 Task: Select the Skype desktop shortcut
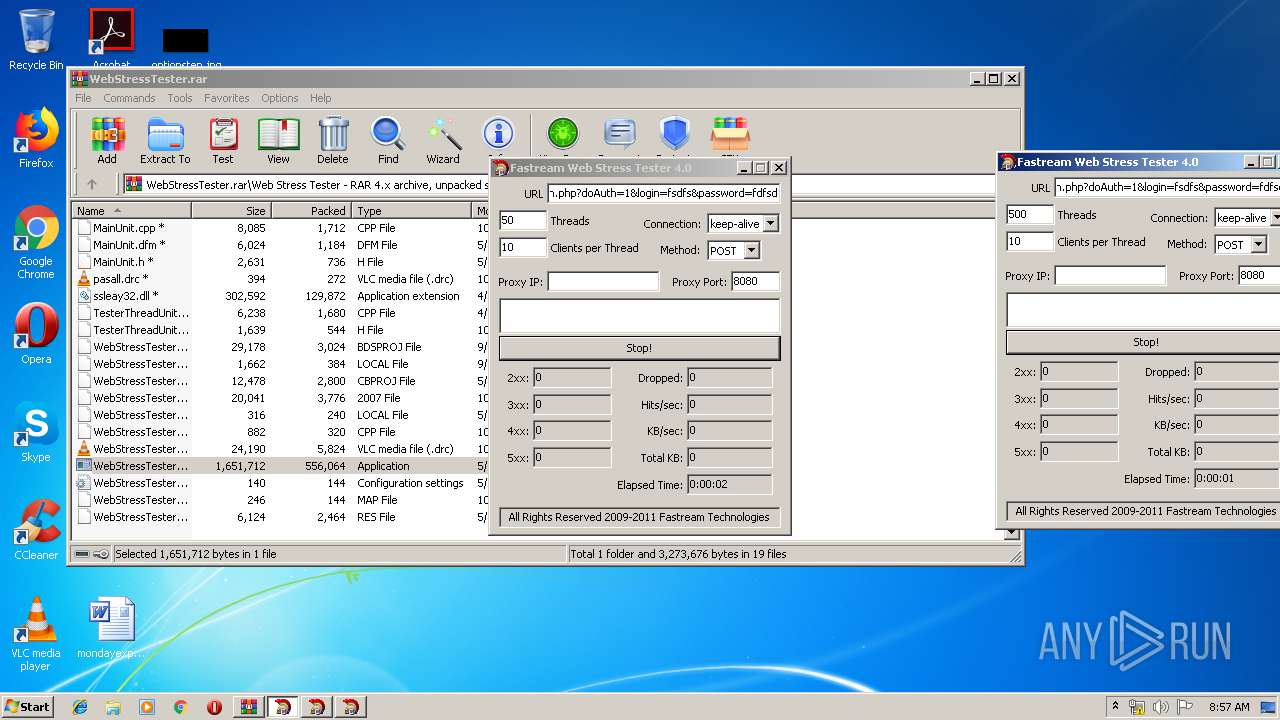pos(36,432)
